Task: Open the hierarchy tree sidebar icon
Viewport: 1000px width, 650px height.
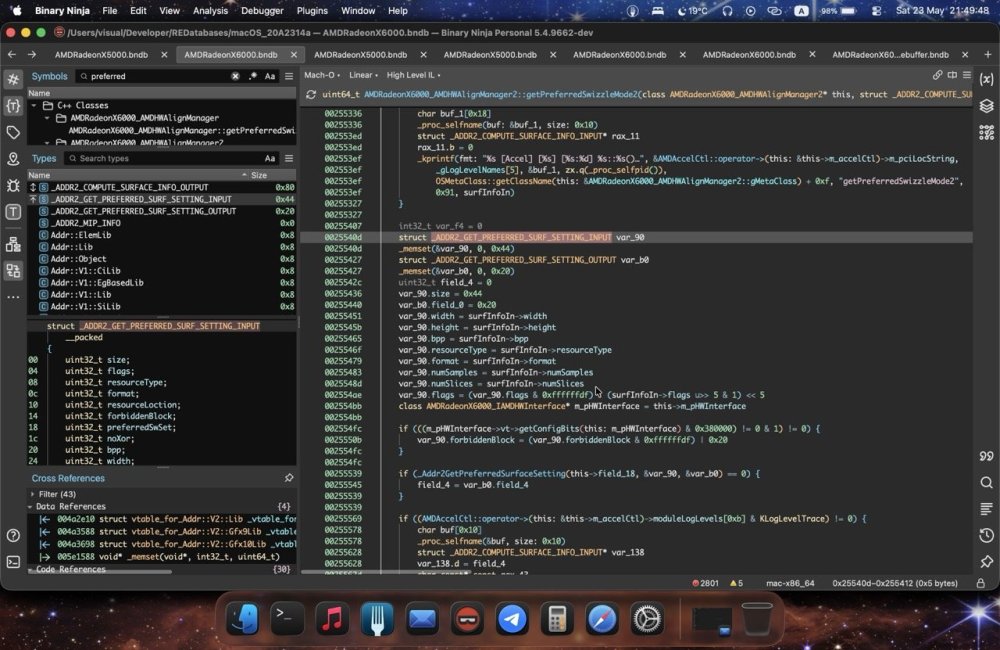Action: (x=13, y=244)
